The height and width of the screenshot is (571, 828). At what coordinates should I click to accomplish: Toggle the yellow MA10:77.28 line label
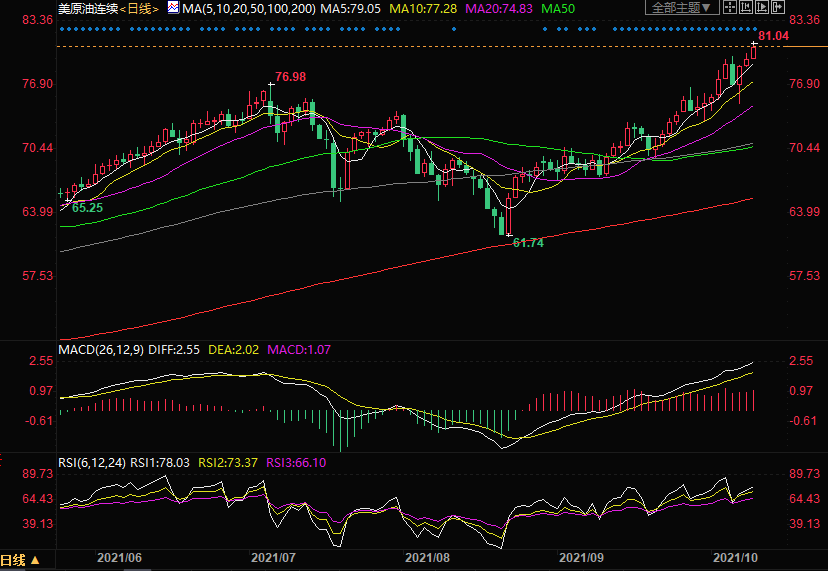point(425,8)
